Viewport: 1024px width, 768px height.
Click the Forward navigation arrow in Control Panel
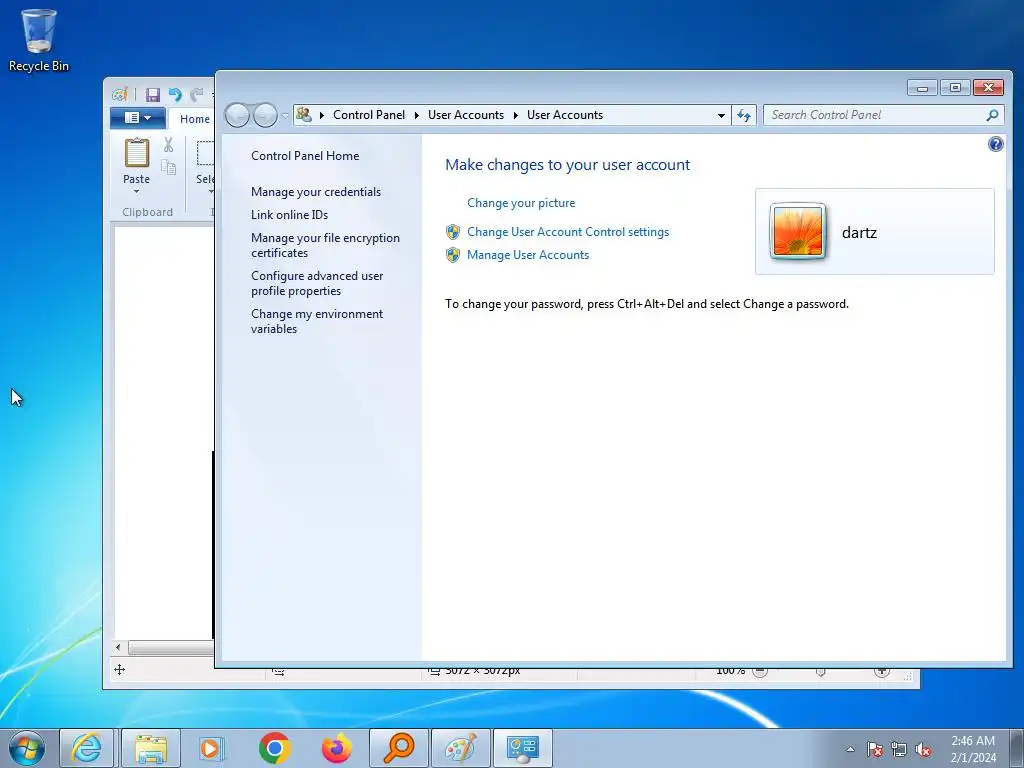pyautogui.click(x=264, y=116)
